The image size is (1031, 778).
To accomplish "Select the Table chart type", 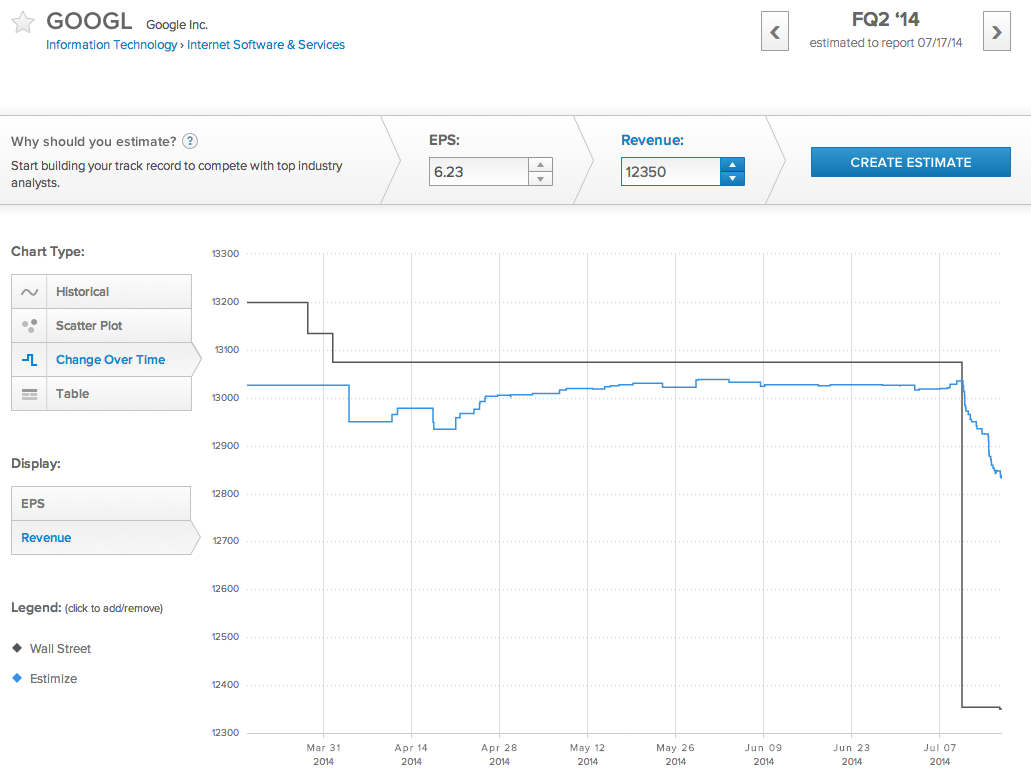I will tap(102, 394).
